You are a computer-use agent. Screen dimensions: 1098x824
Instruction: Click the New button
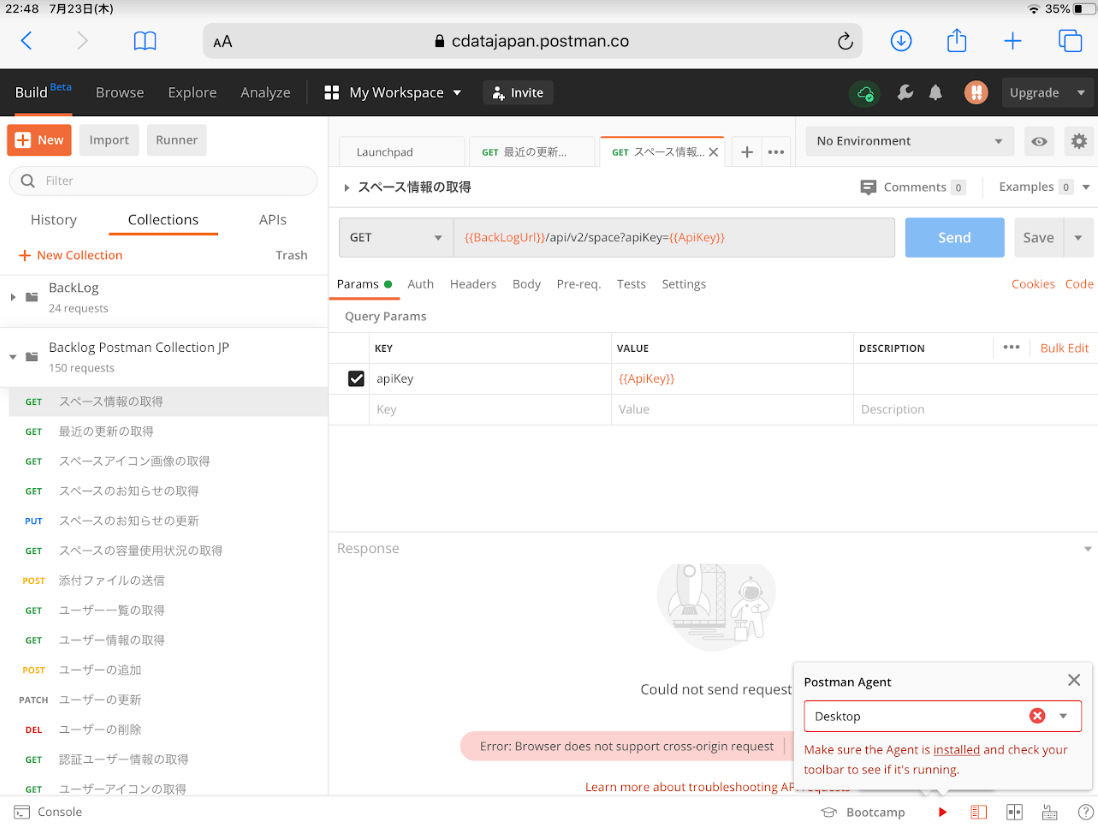point(39,140)
